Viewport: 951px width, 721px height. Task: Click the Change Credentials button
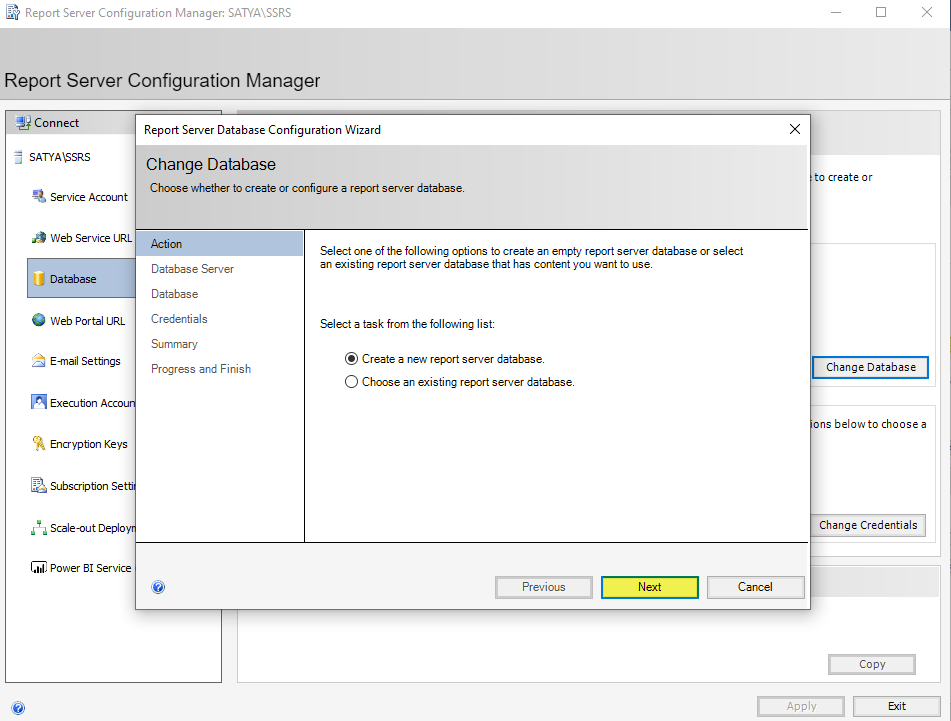click(x=867, y=525)
